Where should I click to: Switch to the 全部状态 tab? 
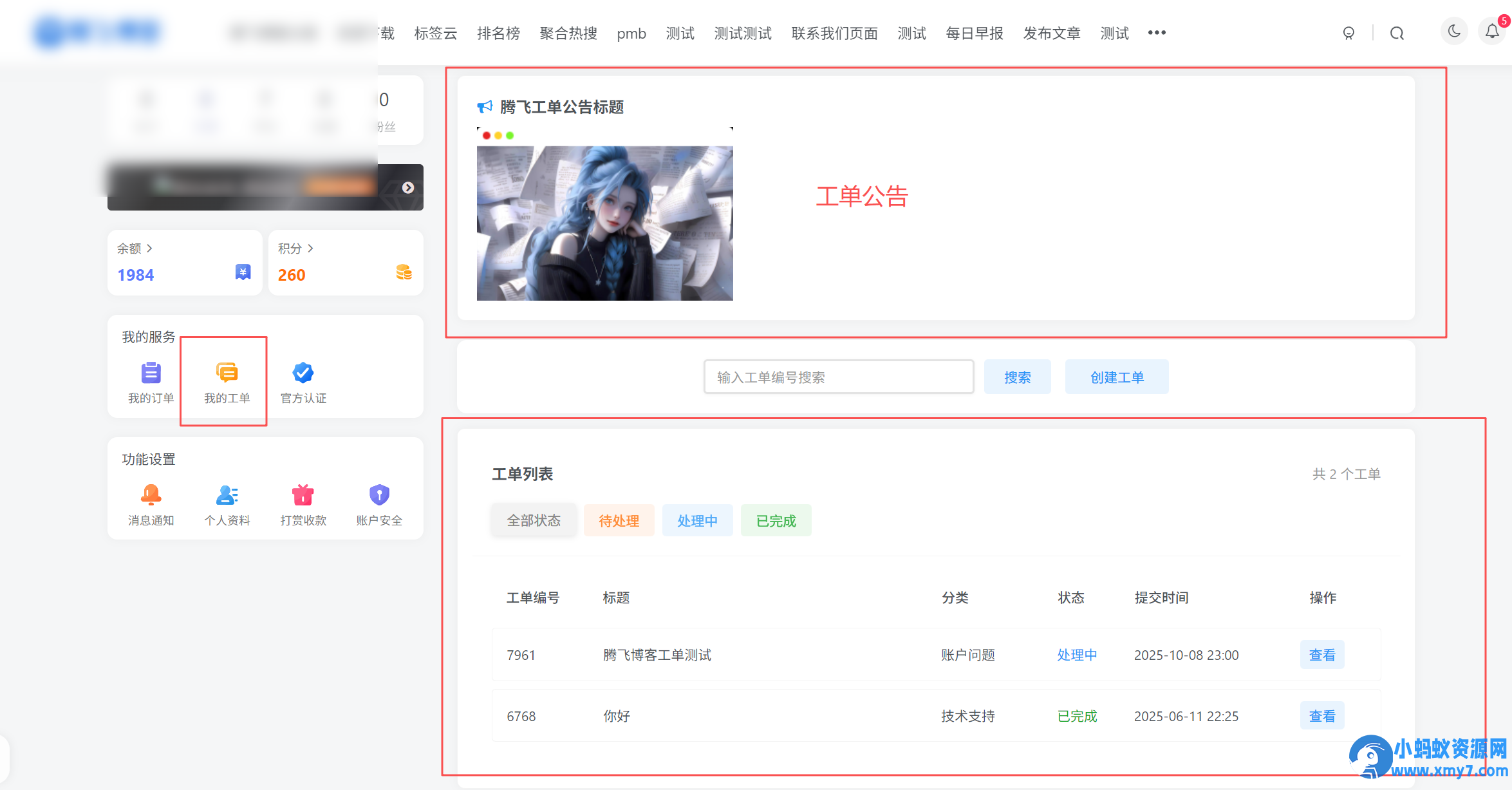pos(534,520)
